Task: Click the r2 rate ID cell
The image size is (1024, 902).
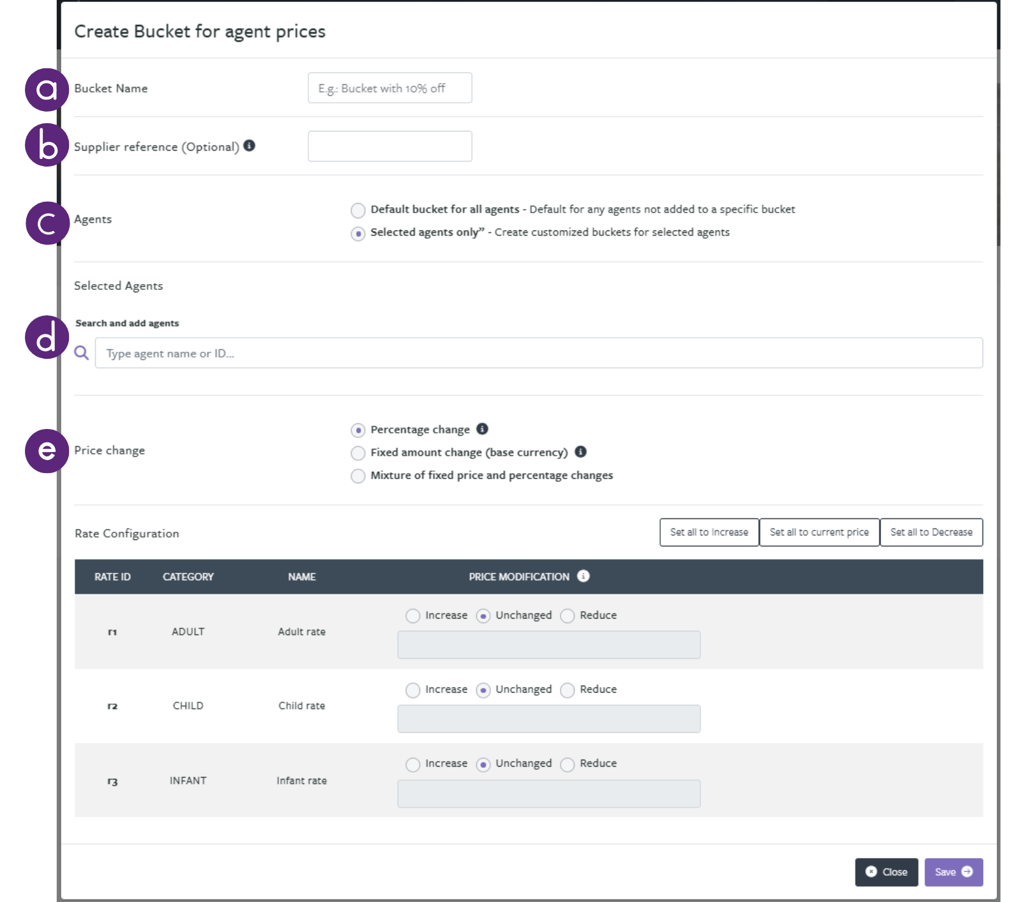Action: coord(112,706)
